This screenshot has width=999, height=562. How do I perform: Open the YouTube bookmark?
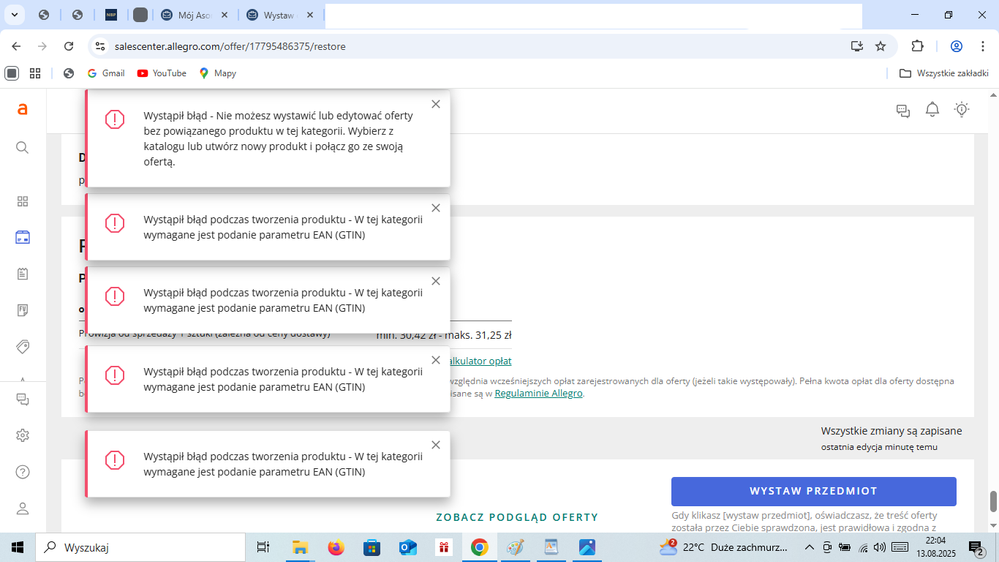[x=162, y=73]
